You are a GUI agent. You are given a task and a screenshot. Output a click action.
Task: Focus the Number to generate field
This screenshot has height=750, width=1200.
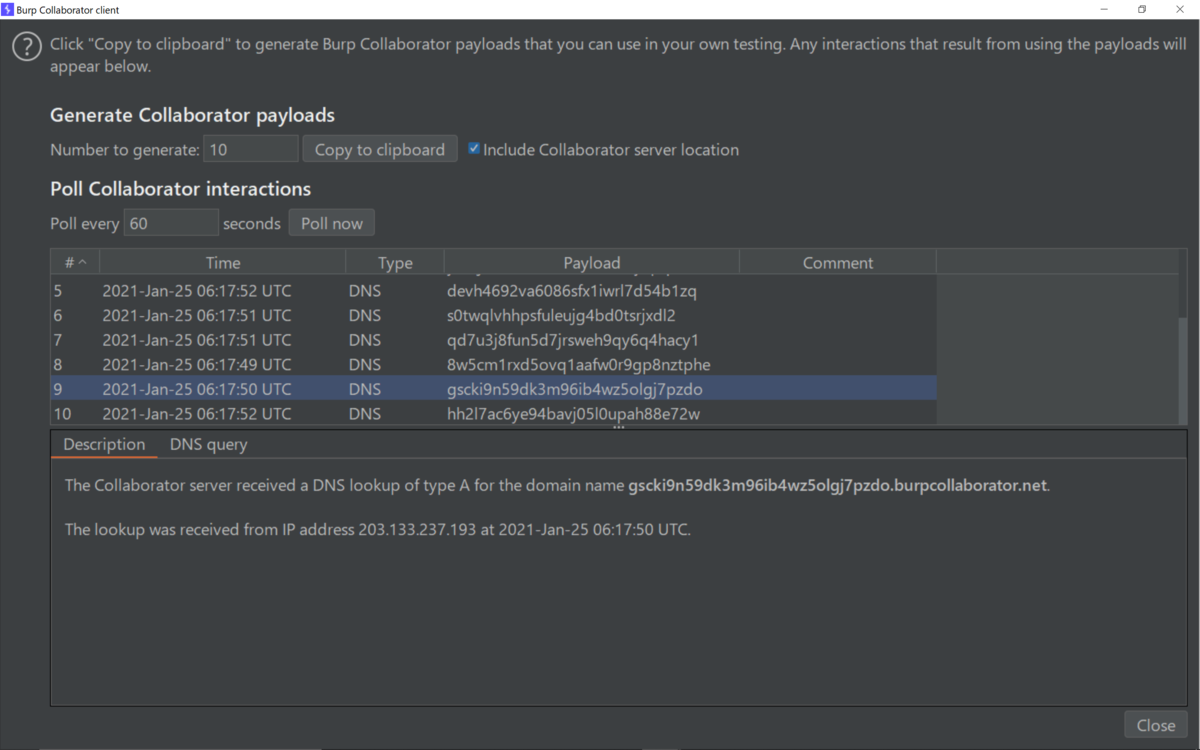point(251,149)
